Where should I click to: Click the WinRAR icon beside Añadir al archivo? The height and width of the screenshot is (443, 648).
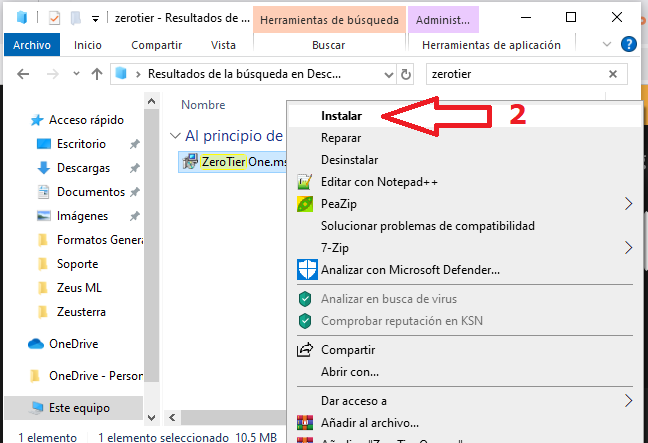pyautogui.click(x=305, y=423)
